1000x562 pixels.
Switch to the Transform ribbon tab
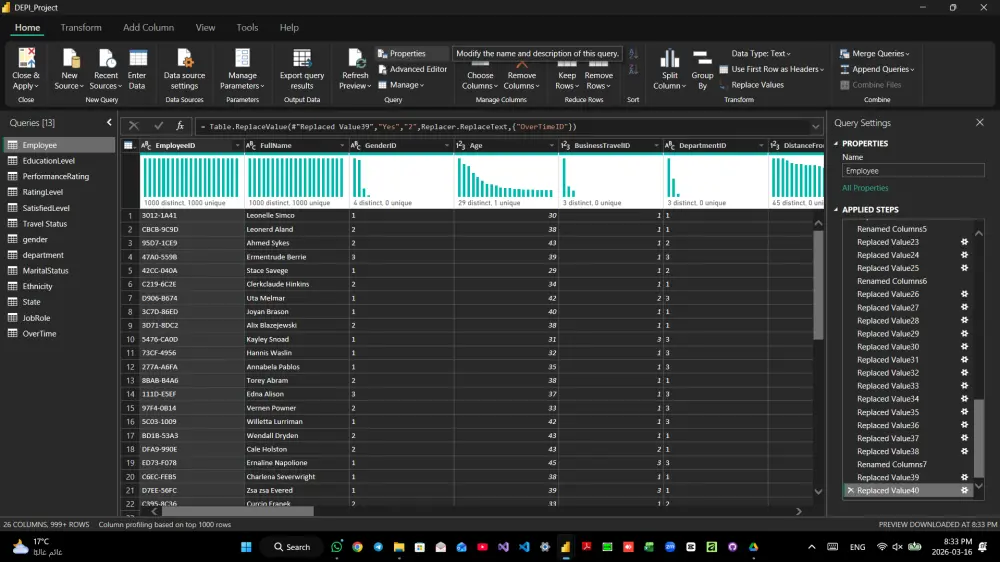pyautogui.click(x=81, y=27)
